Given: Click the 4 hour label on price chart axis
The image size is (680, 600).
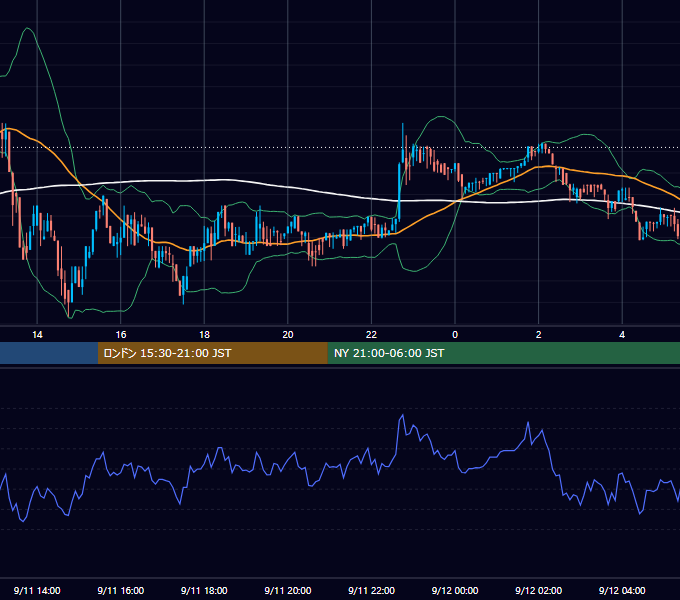Looking at the screenshot, I should [622, 335].
